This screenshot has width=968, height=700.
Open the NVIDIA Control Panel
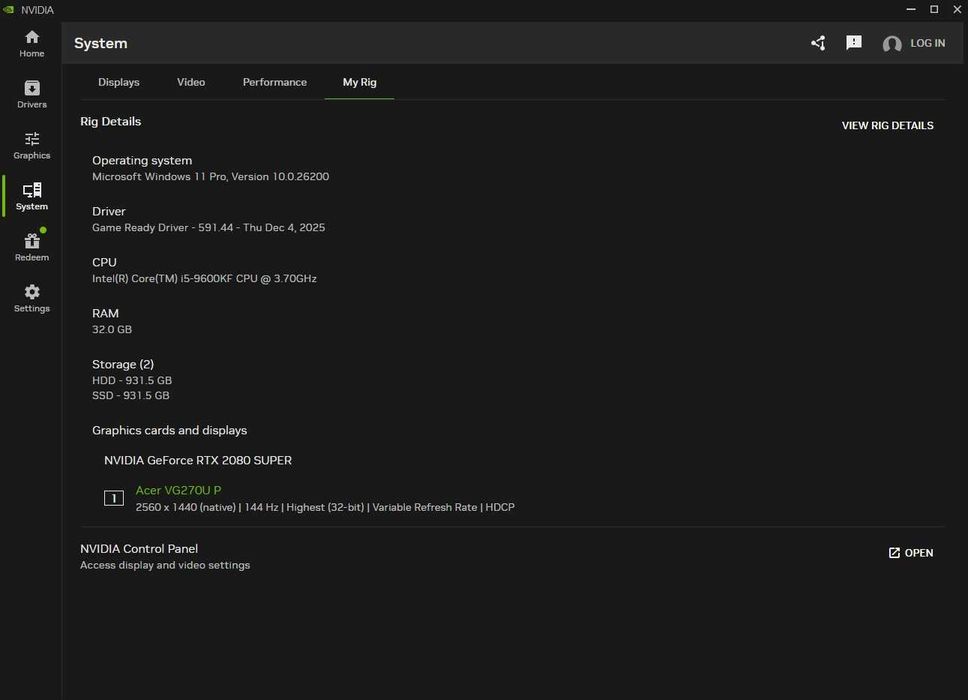point(910,553)
